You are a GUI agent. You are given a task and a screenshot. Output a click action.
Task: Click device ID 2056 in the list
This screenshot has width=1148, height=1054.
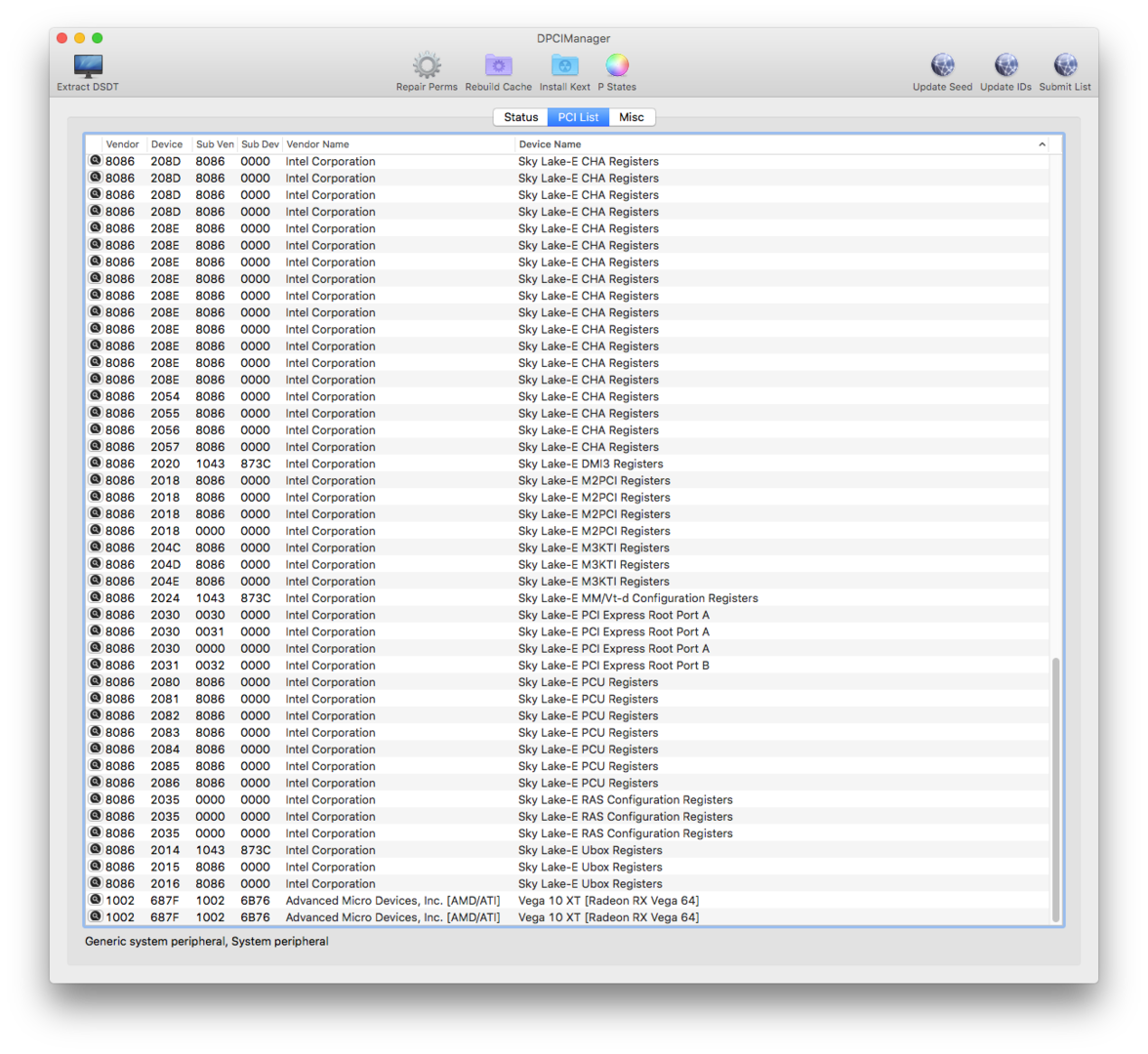165,430
